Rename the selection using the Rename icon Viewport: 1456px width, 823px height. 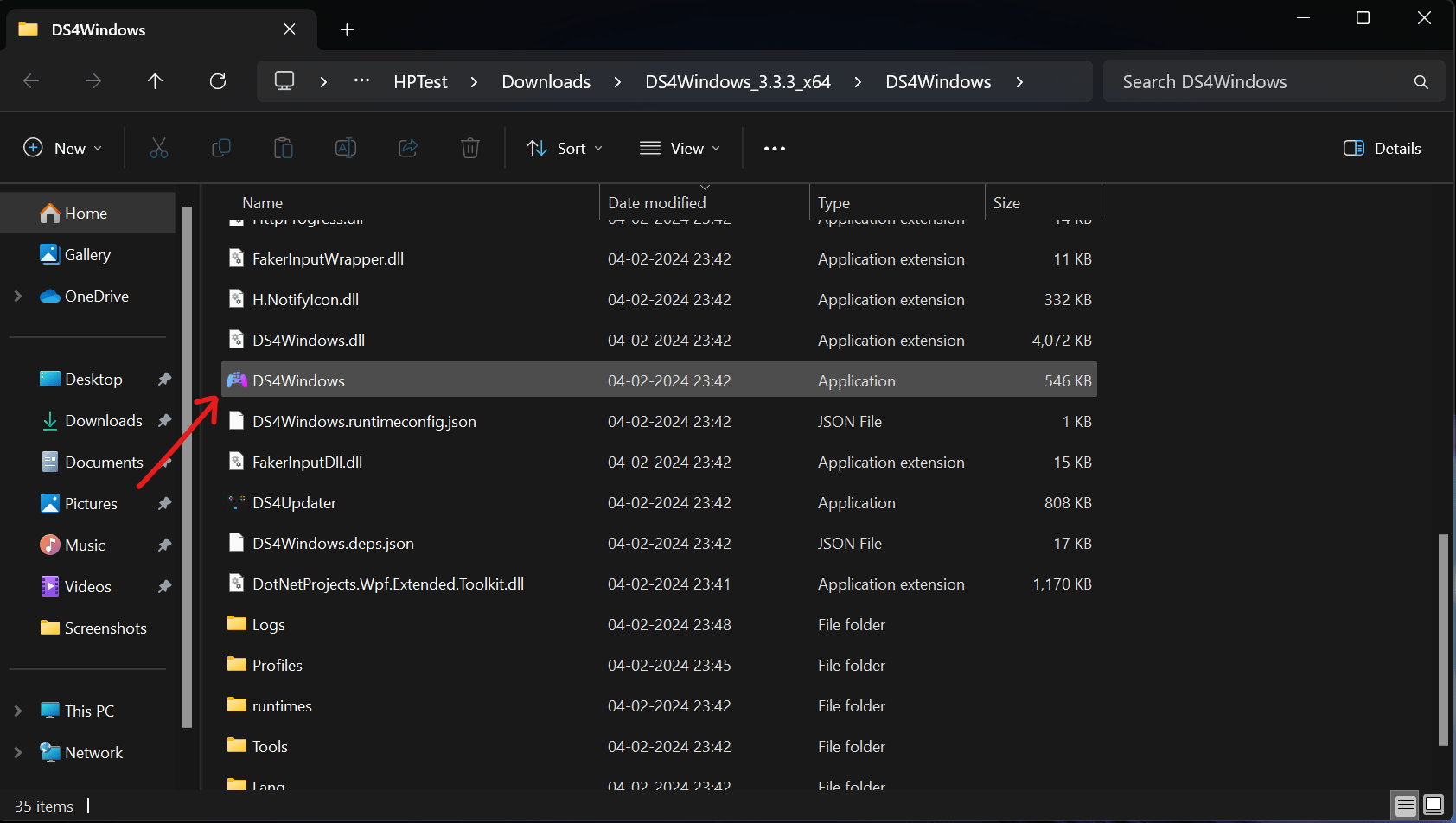(x=346, y=148)
